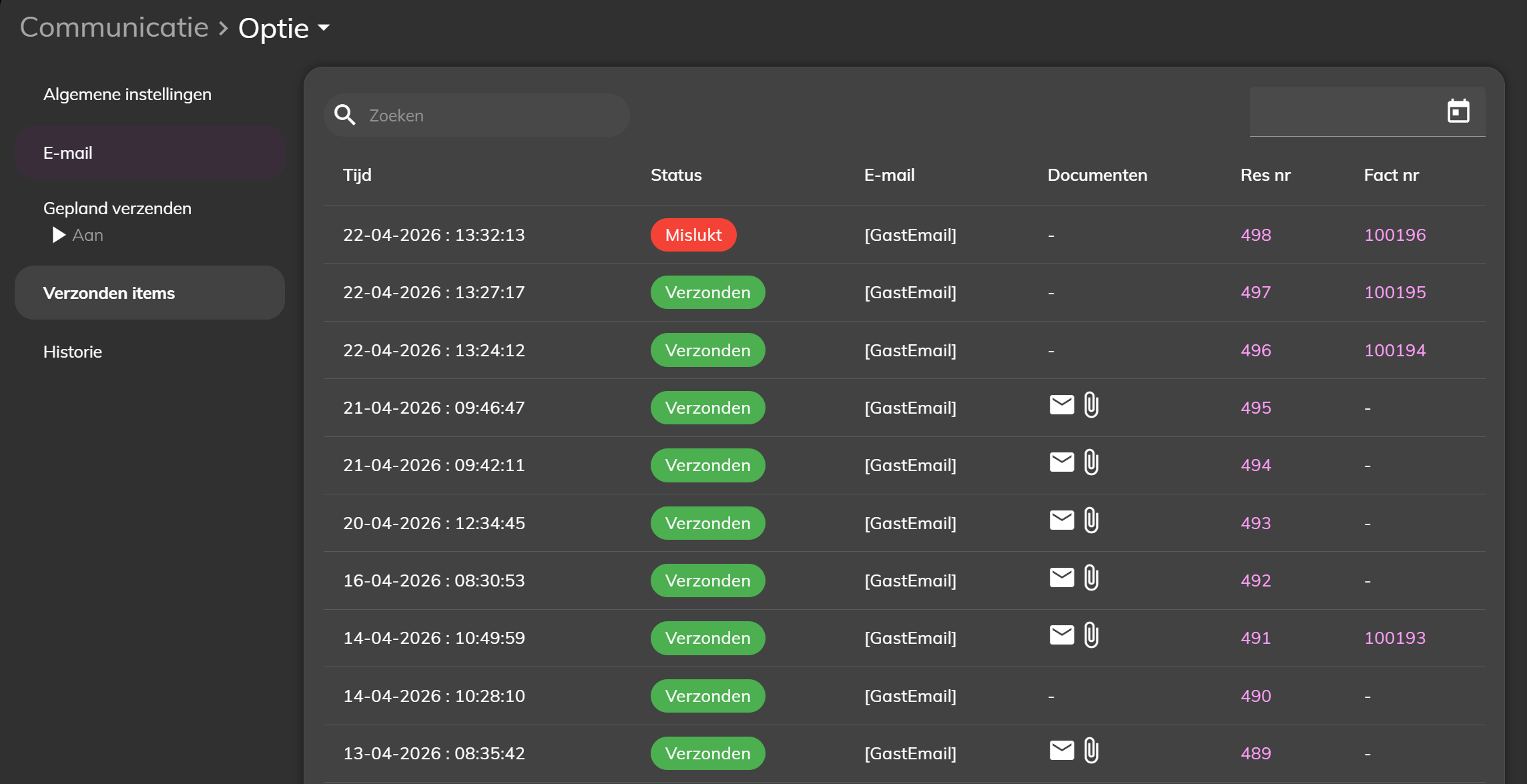Select timestamp 22-04-2026 : 13:32:13
The height and width of the screenshot is (784, 1527).
pos(434,235)
